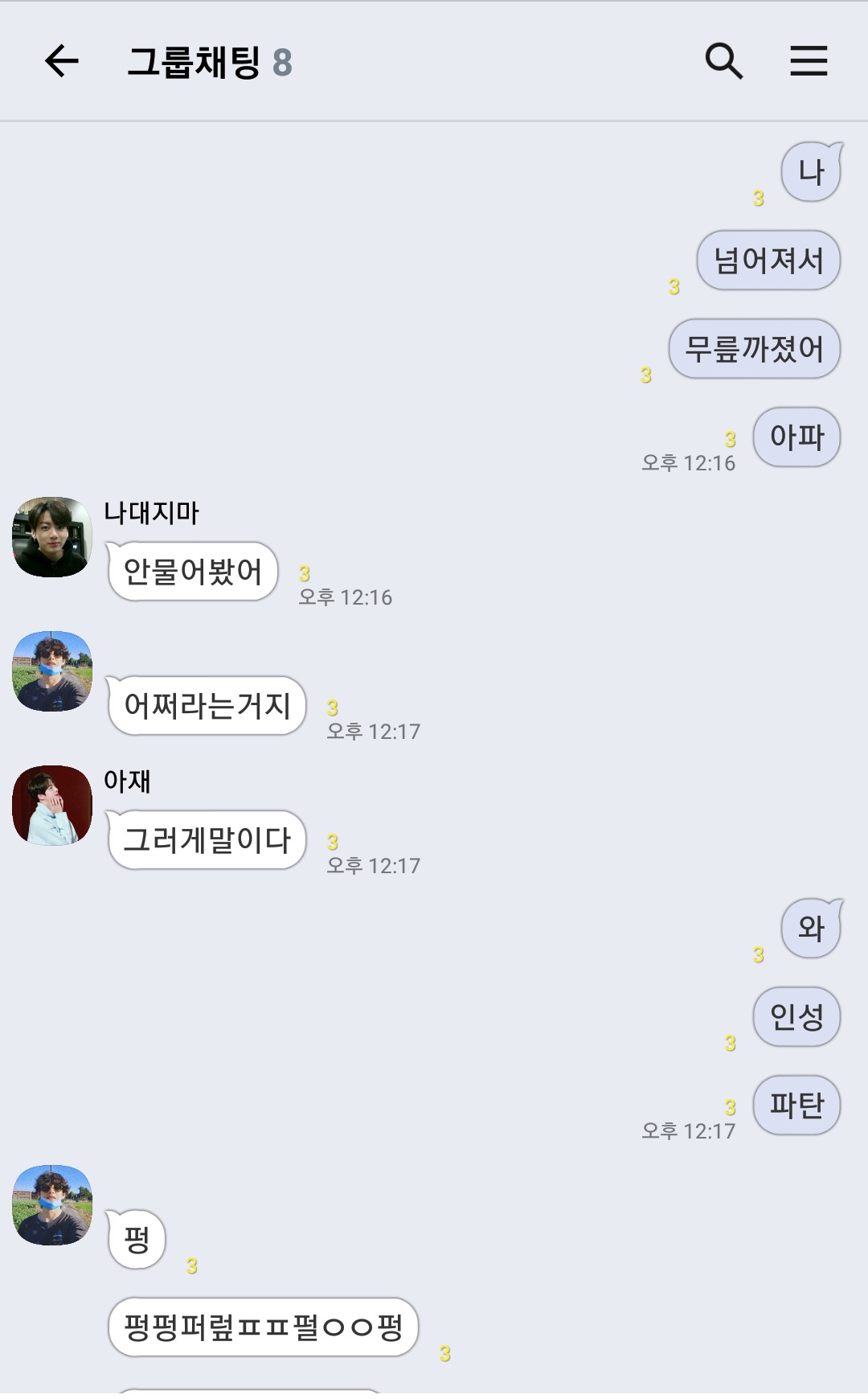Tap the single 나 message bubble
868x1399 pixels.
click(812, 172)
